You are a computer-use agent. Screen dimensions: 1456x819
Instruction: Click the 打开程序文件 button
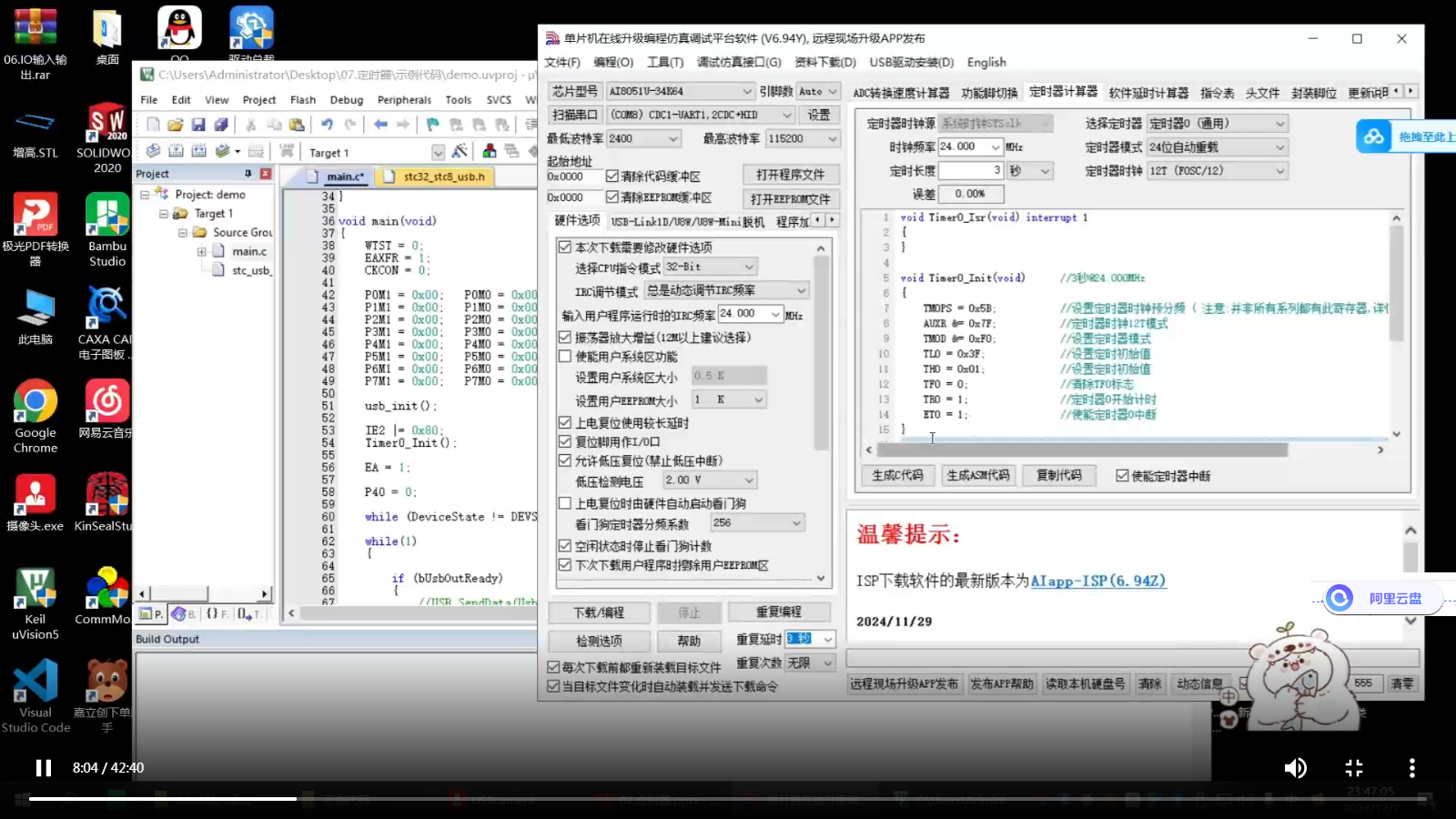point(790,175)
